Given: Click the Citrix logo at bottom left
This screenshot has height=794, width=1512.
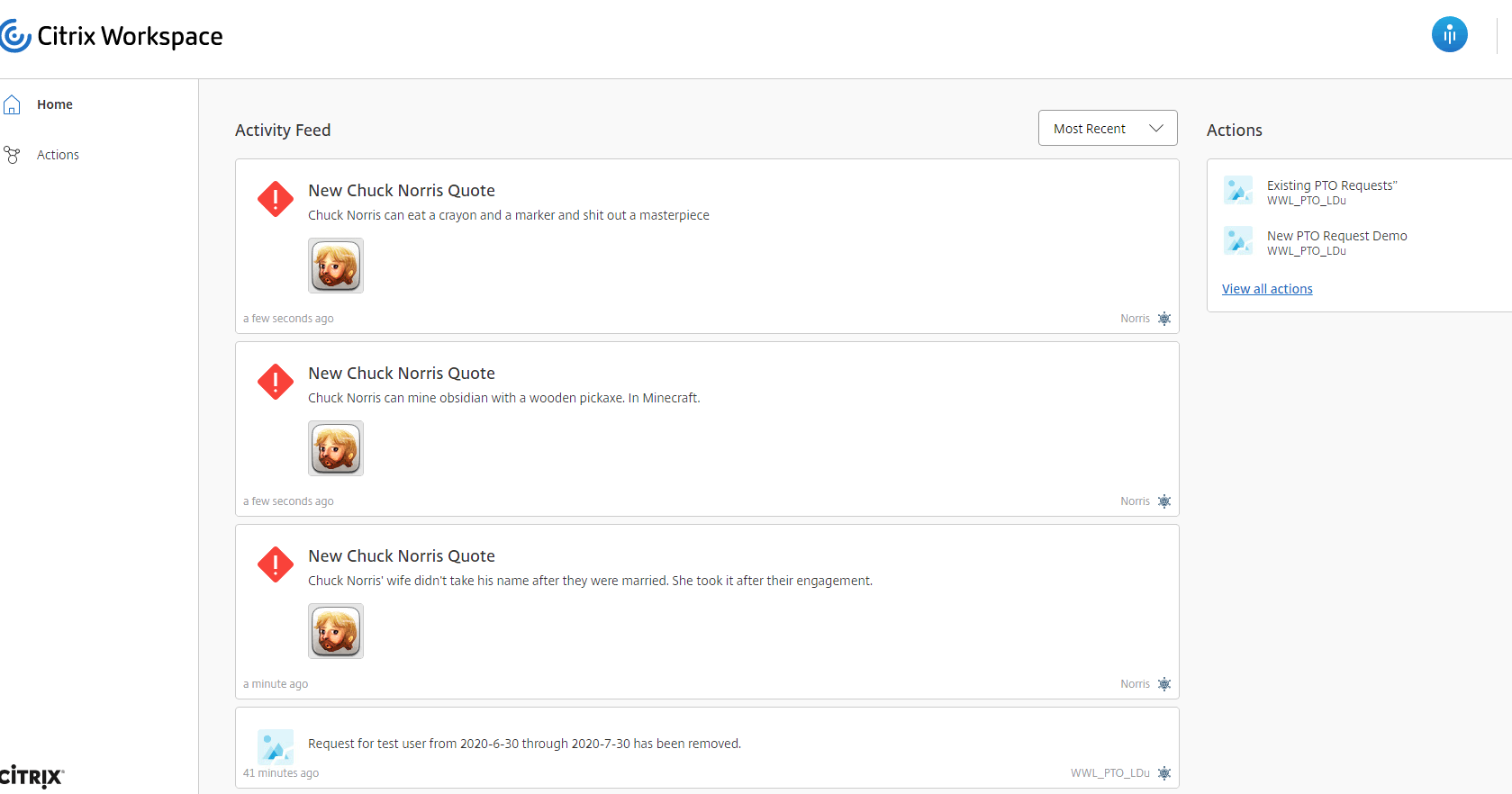Looking at the screenshot, I should click(32, 776).
